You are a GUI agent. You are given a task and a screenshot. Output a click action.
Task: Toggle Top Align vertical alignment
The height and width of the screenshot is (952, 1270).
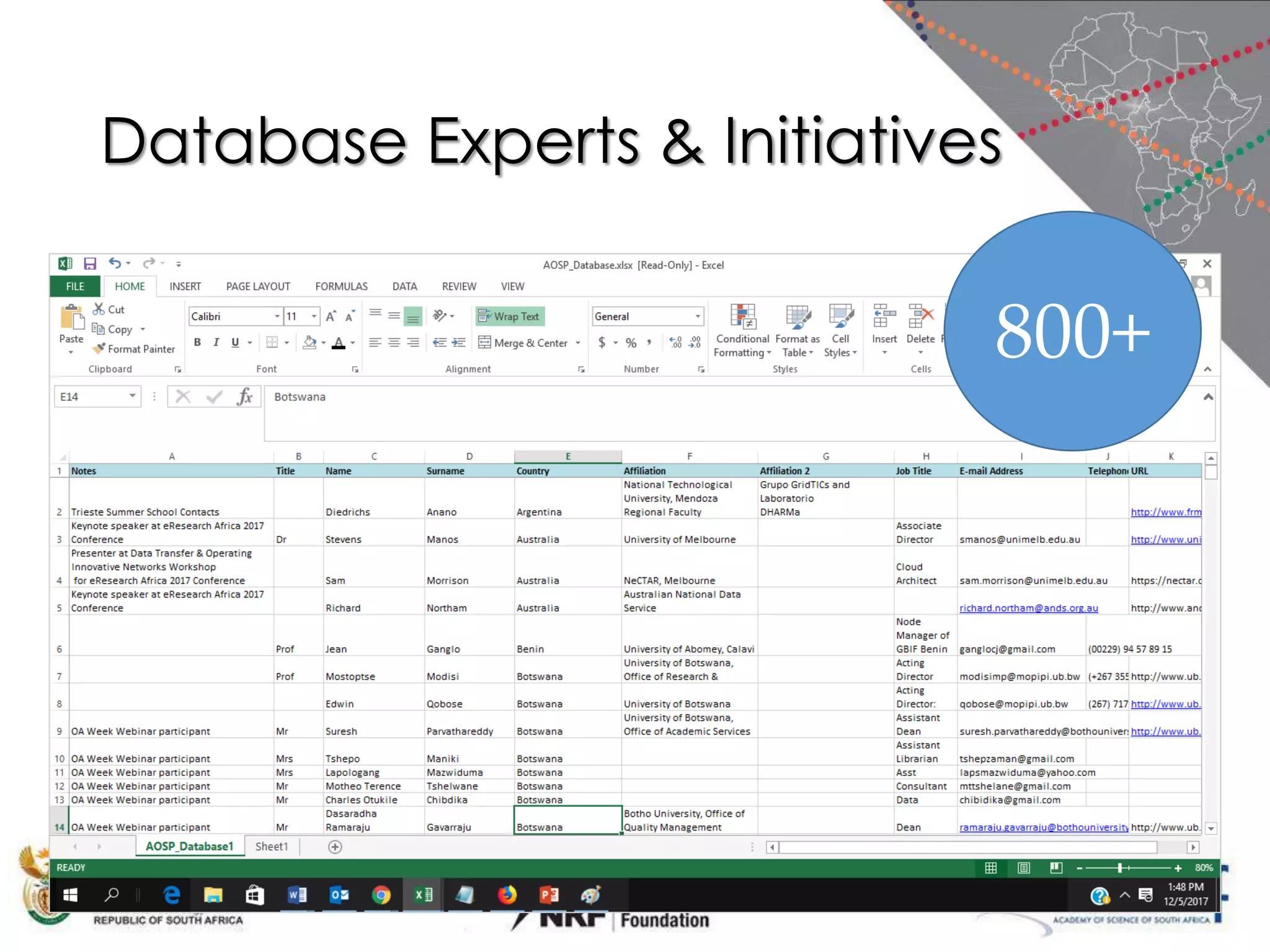click(375, 315)
